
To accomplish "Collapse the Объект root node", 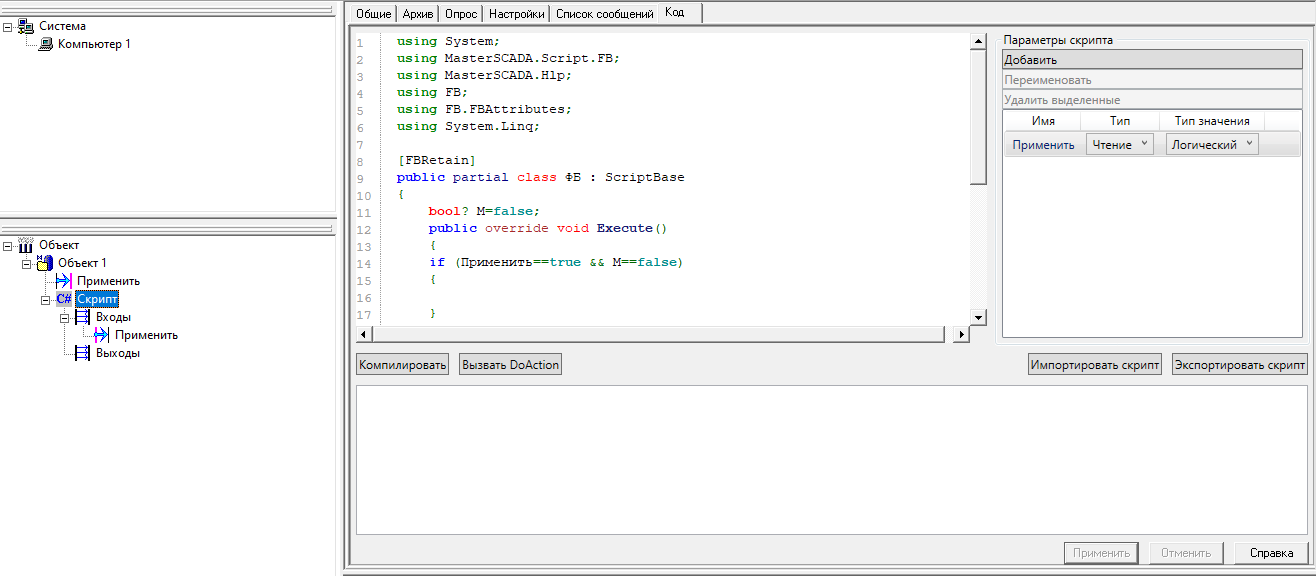I will (x=8, y=245).
